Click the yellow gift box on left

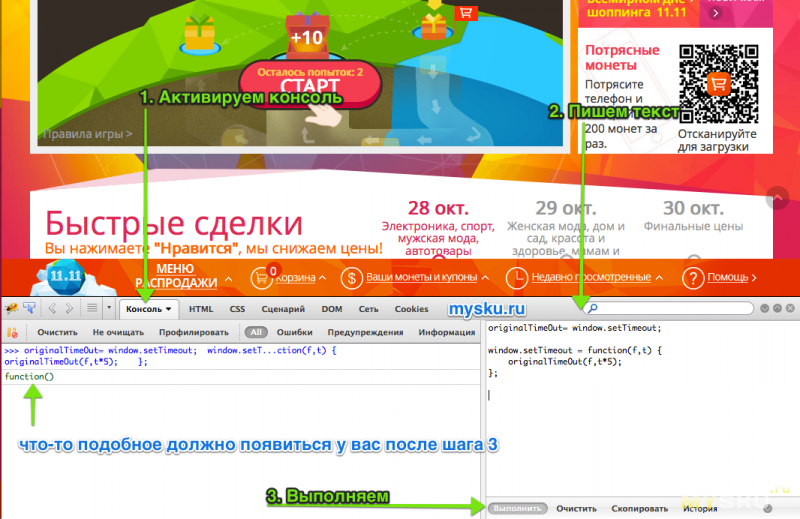click(199, 34)
